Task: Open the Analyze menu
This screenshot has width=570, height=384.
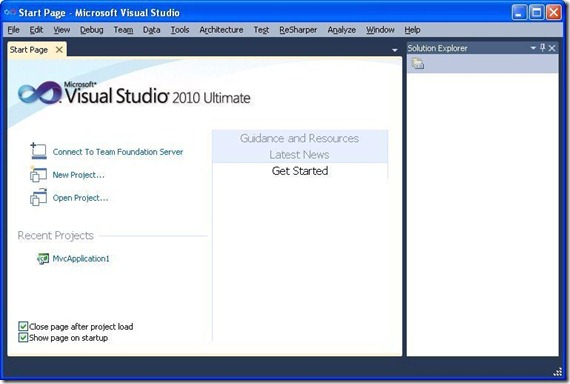Action: pos(342,30)
